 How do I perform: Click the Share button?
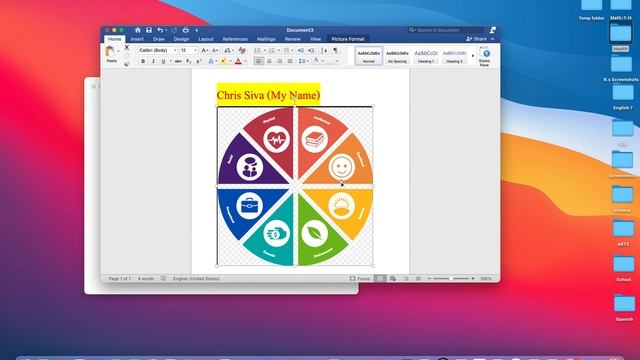point(476,39)
